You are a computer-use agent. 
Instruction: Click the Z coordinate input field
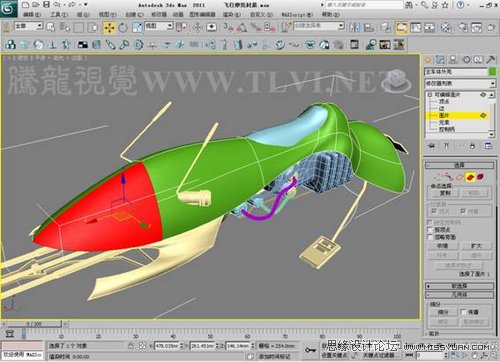[x=238, y=346]
